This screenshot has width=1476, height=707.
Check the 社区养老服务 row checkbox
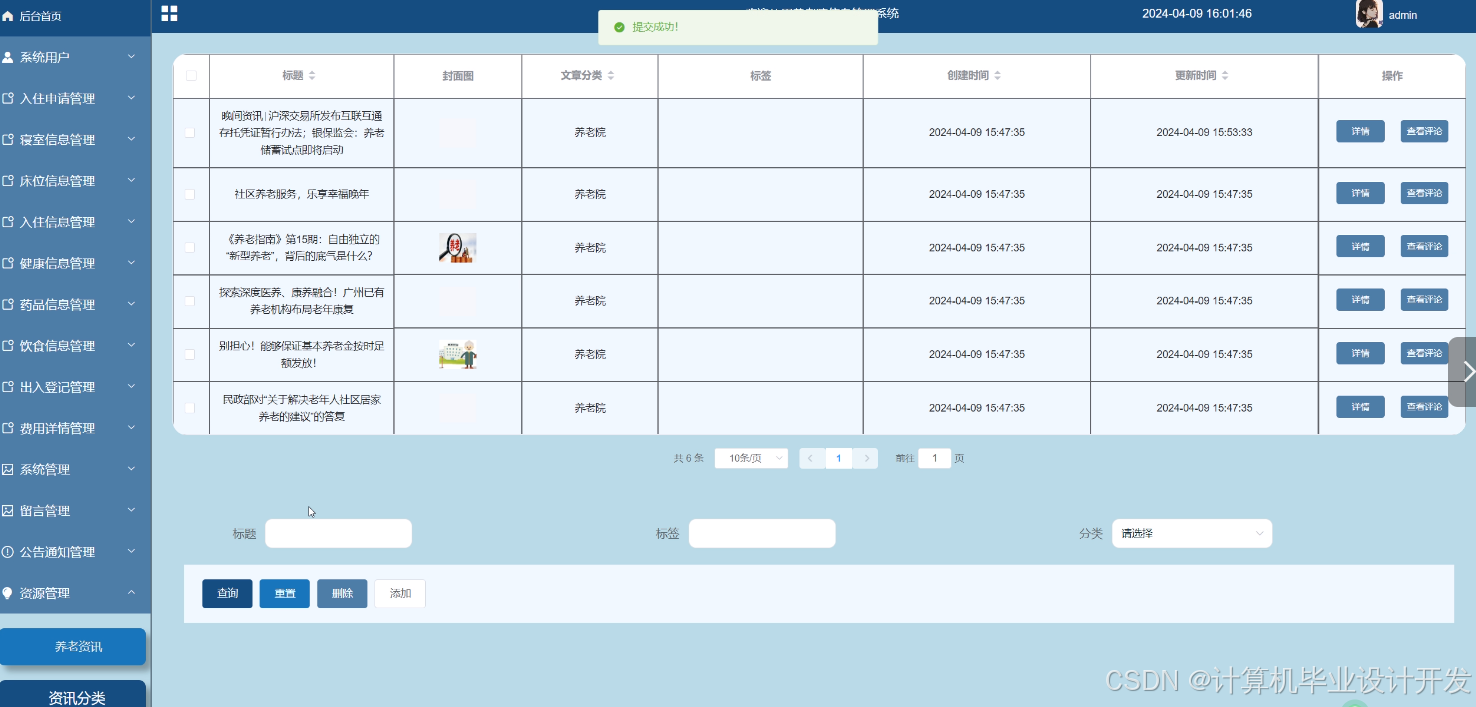(x=191, y=194)
